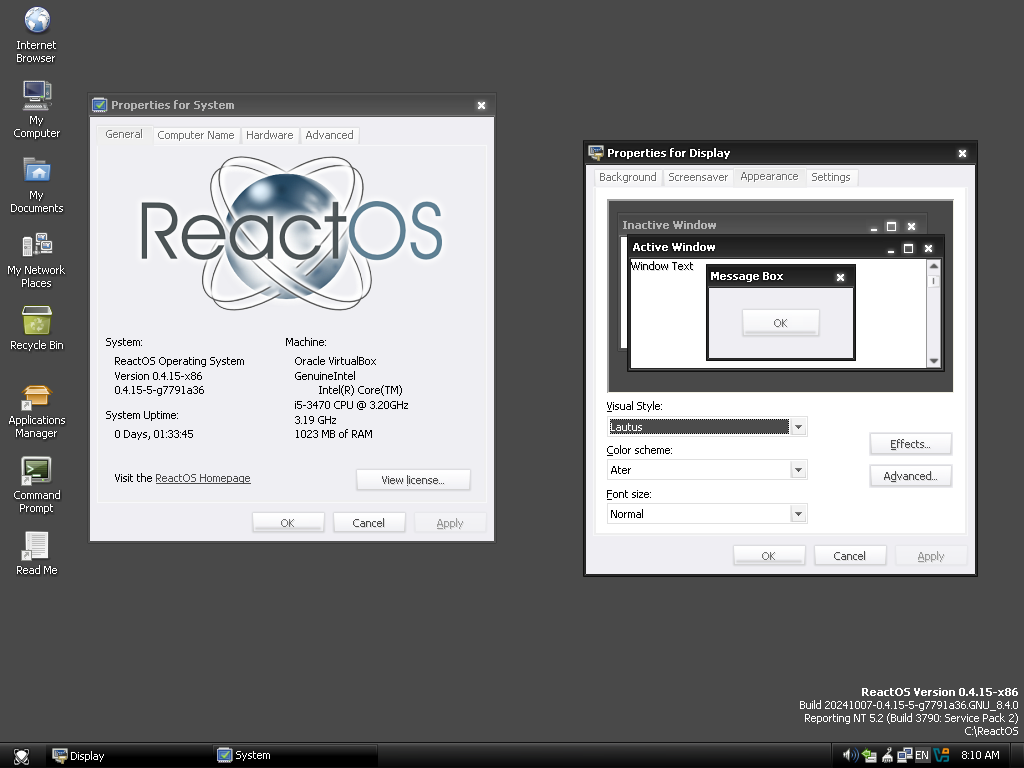Select the My Computer desktop icon
Image resolution: width=1024 pixels, height=768 pixels.
[x=36, y=97]
